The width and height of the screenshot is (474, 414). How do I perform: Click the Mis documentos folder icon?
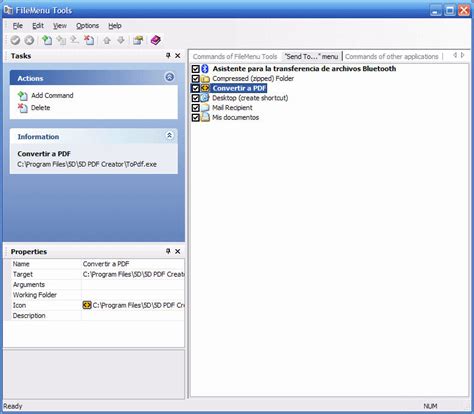click(x=205, y=117)
